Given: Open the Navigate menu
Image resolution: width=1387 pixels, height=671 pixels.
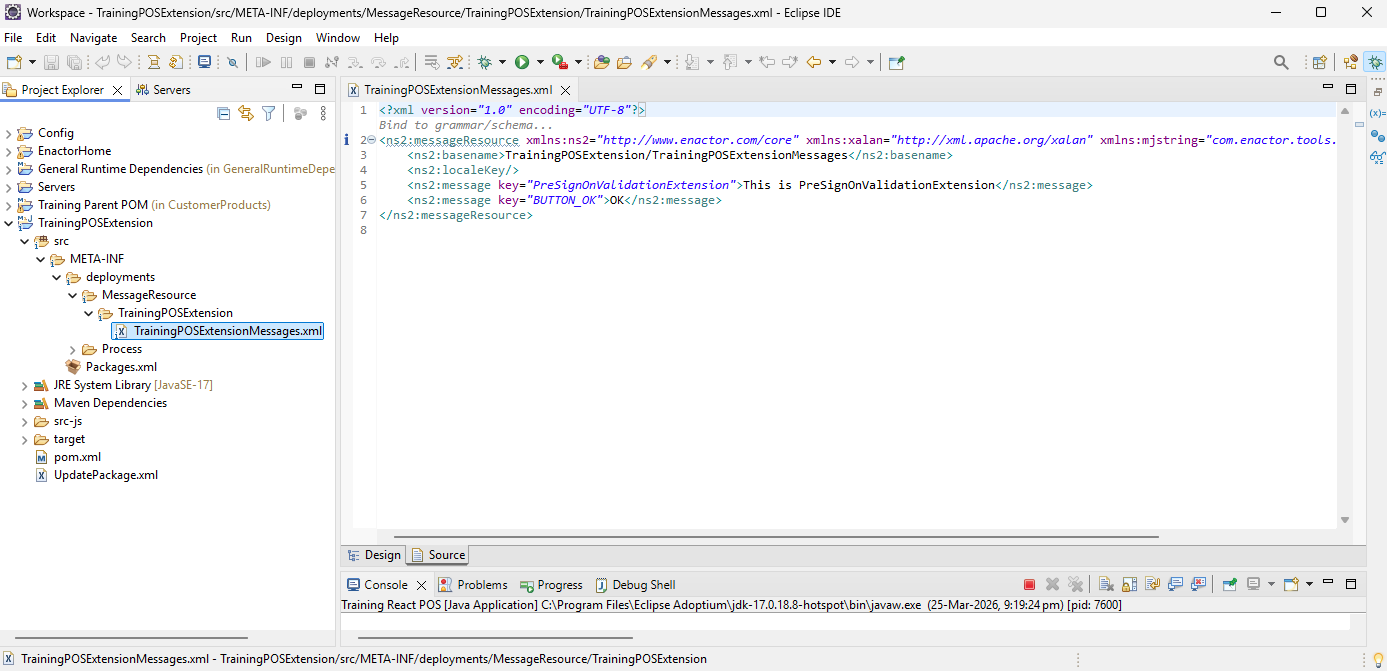Looking at the screenshot, I should coord(93,37).
